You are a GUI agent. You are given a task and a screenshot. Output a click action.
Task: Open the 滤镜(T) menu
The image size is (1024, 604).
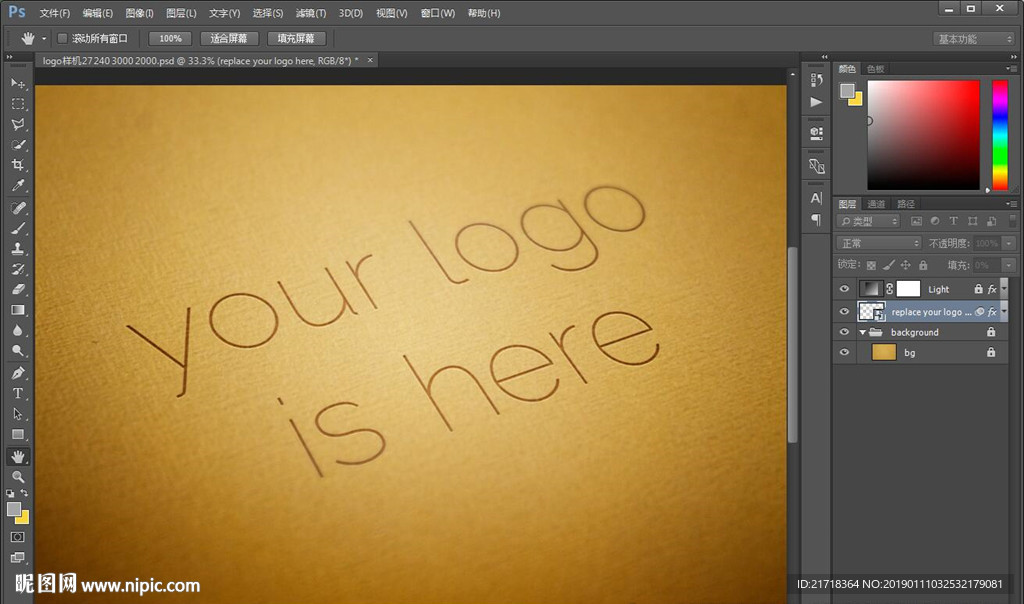pyautogui.click(x=311, y=13)
